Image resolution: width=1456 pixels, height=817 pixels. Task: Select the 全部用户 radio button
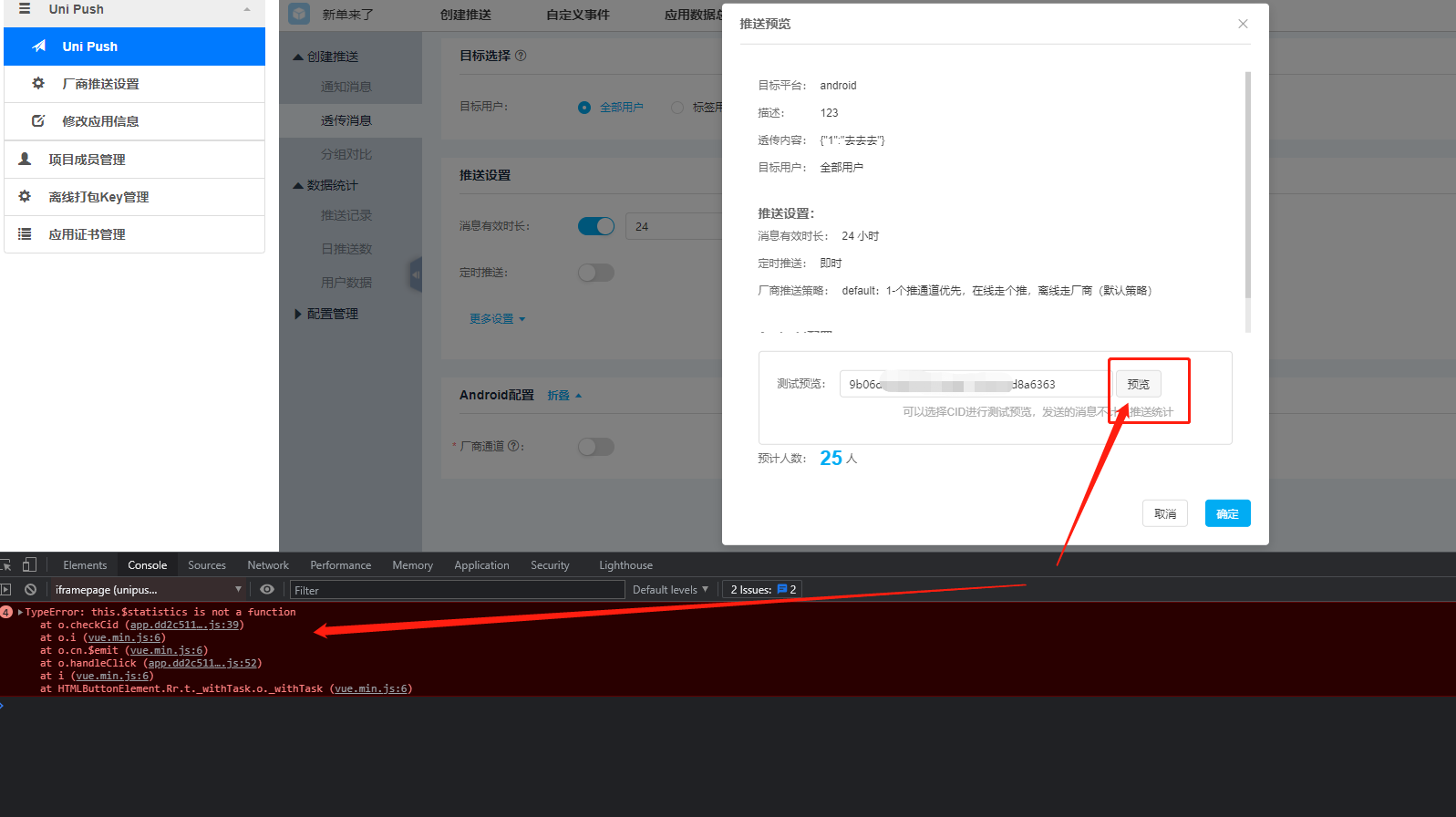(584, 108)
